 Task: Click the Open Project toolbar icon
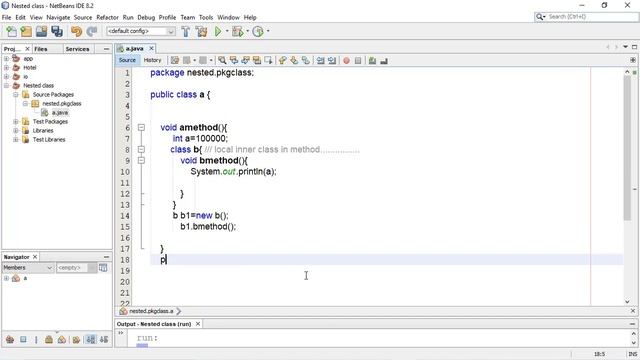pos(41,31)
